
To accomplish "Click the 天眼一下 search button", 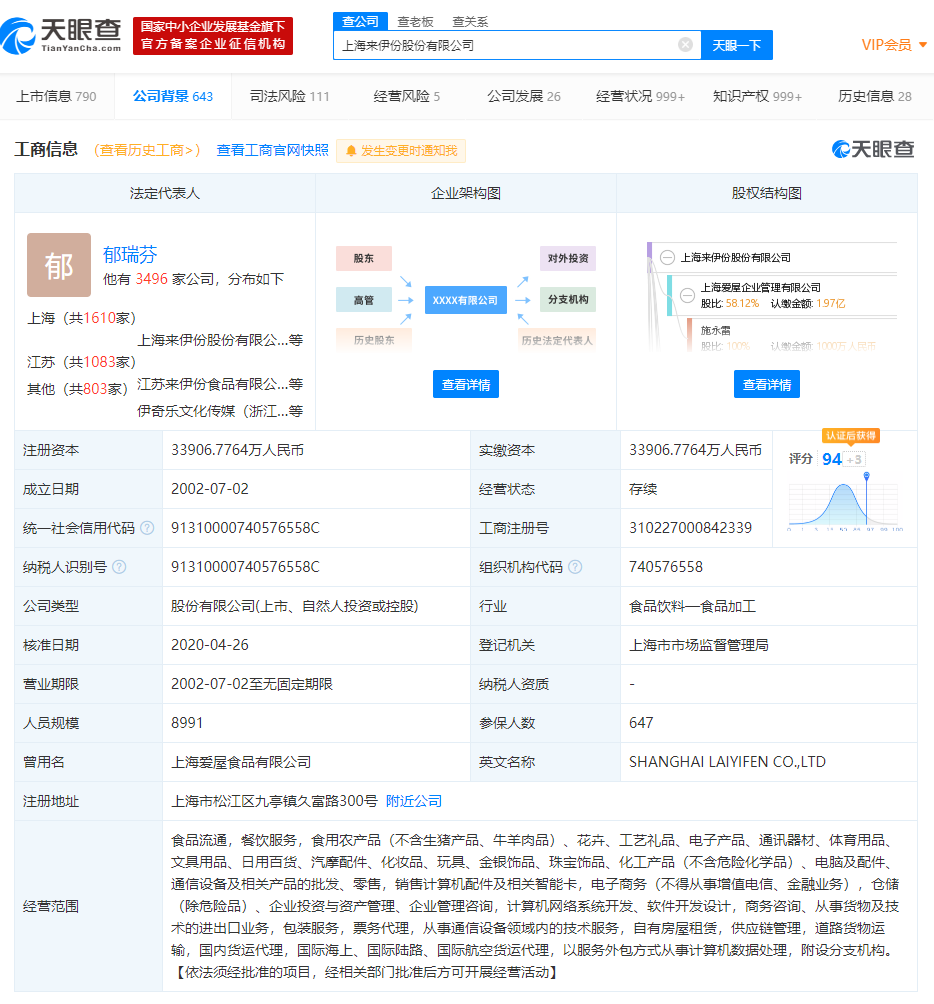I will pyautogui.click(x=737, y=45).
